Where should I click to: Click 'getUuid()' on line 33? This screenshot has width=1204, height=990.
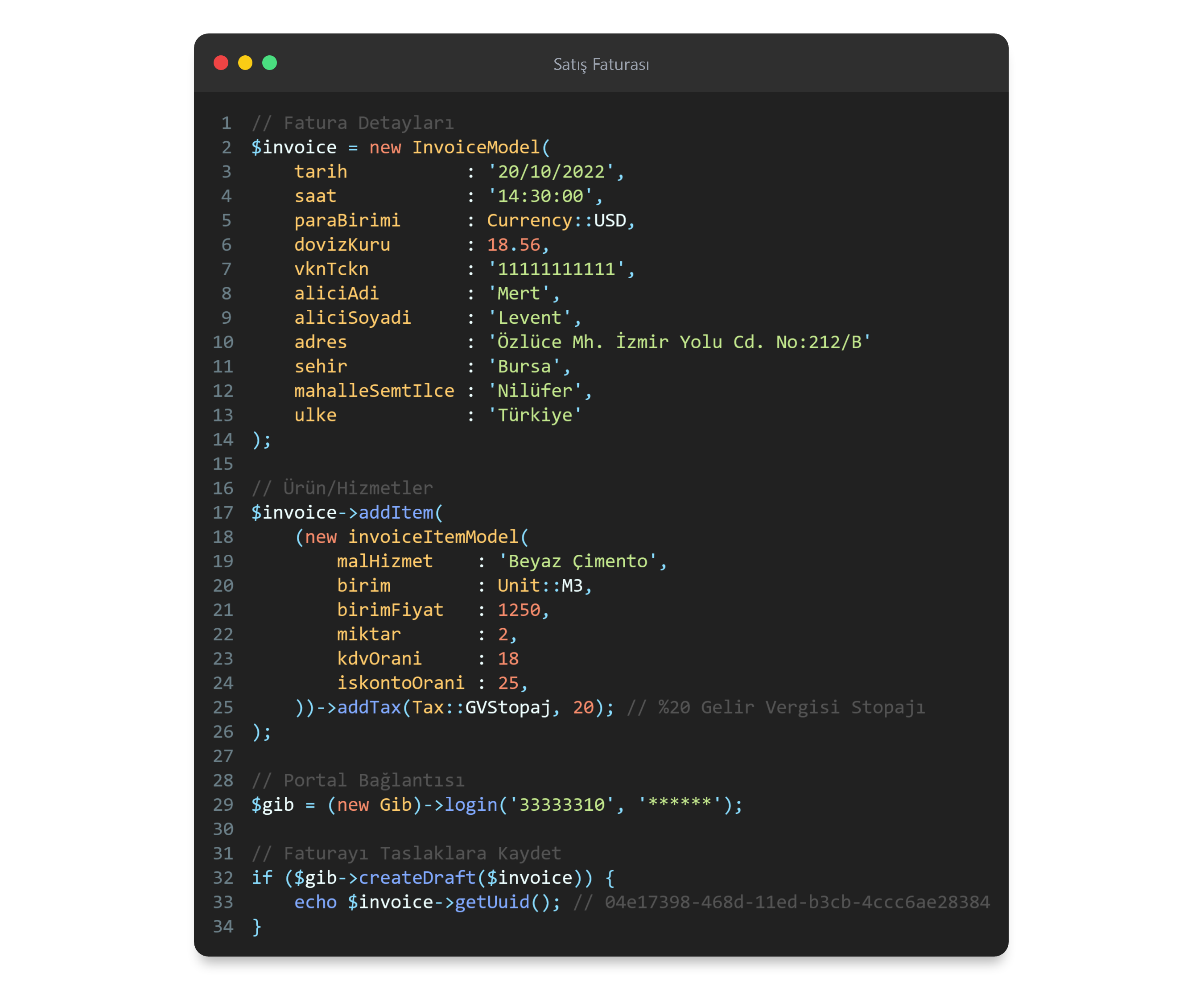tap(503, 903)
